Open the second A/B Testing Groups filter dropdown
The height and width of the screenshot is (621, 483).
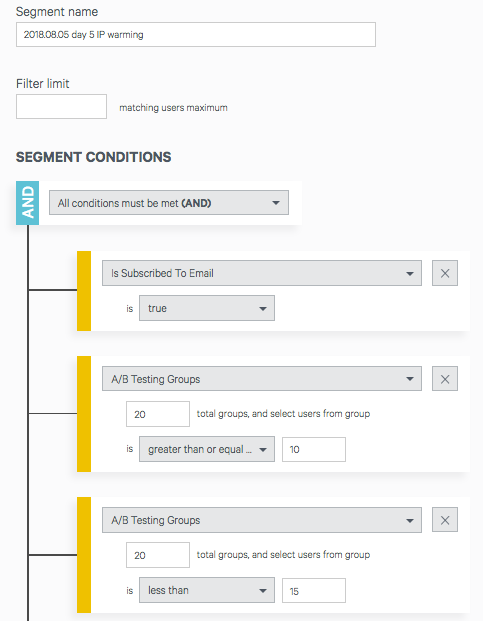(262, 520)
